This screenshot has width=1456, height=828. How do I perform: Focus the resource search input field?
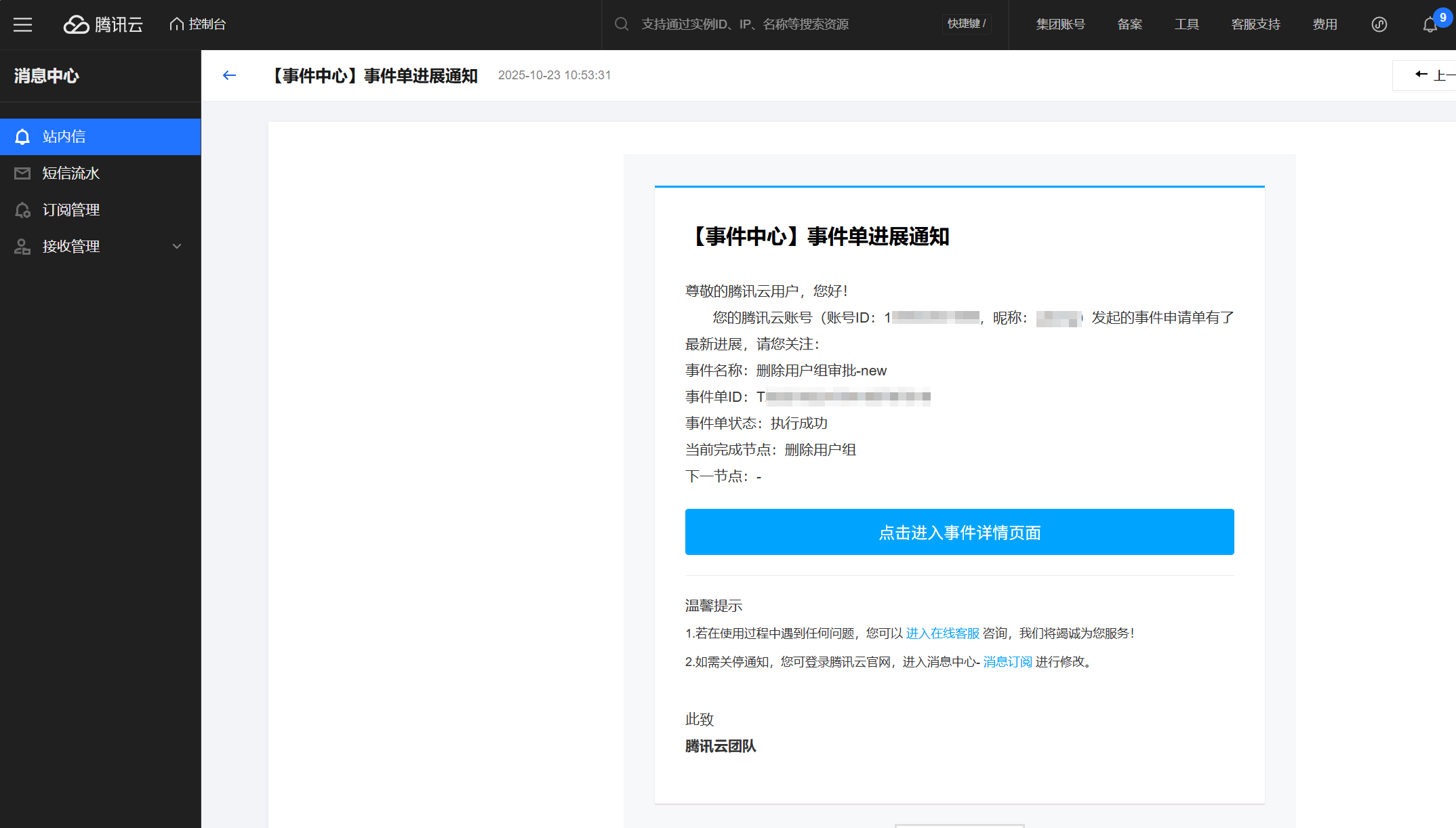point(780,24)
